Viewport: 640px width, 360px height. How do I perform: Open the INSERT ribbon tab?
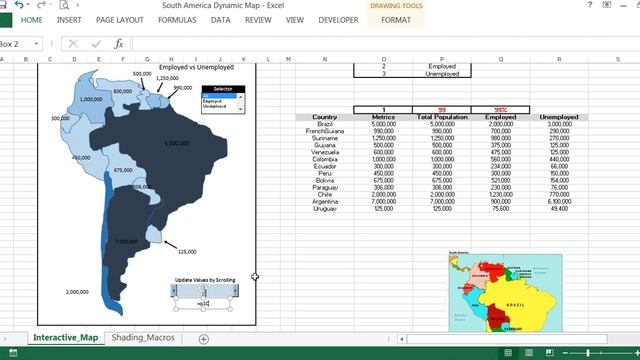(x=69, y=20)
